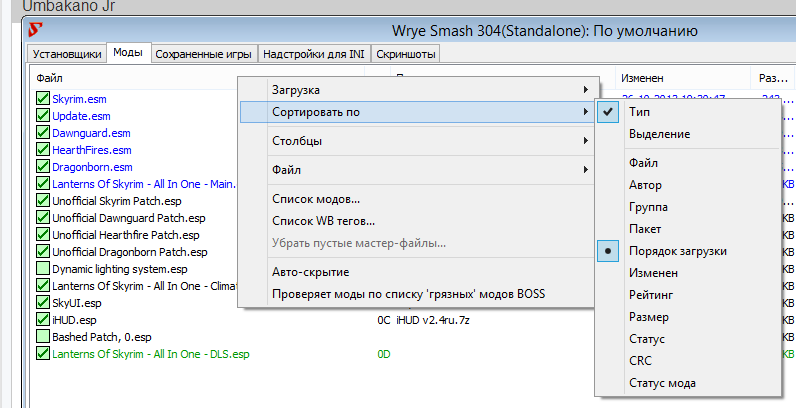Toggle sort by Тип option

click(x=688, y=112)
